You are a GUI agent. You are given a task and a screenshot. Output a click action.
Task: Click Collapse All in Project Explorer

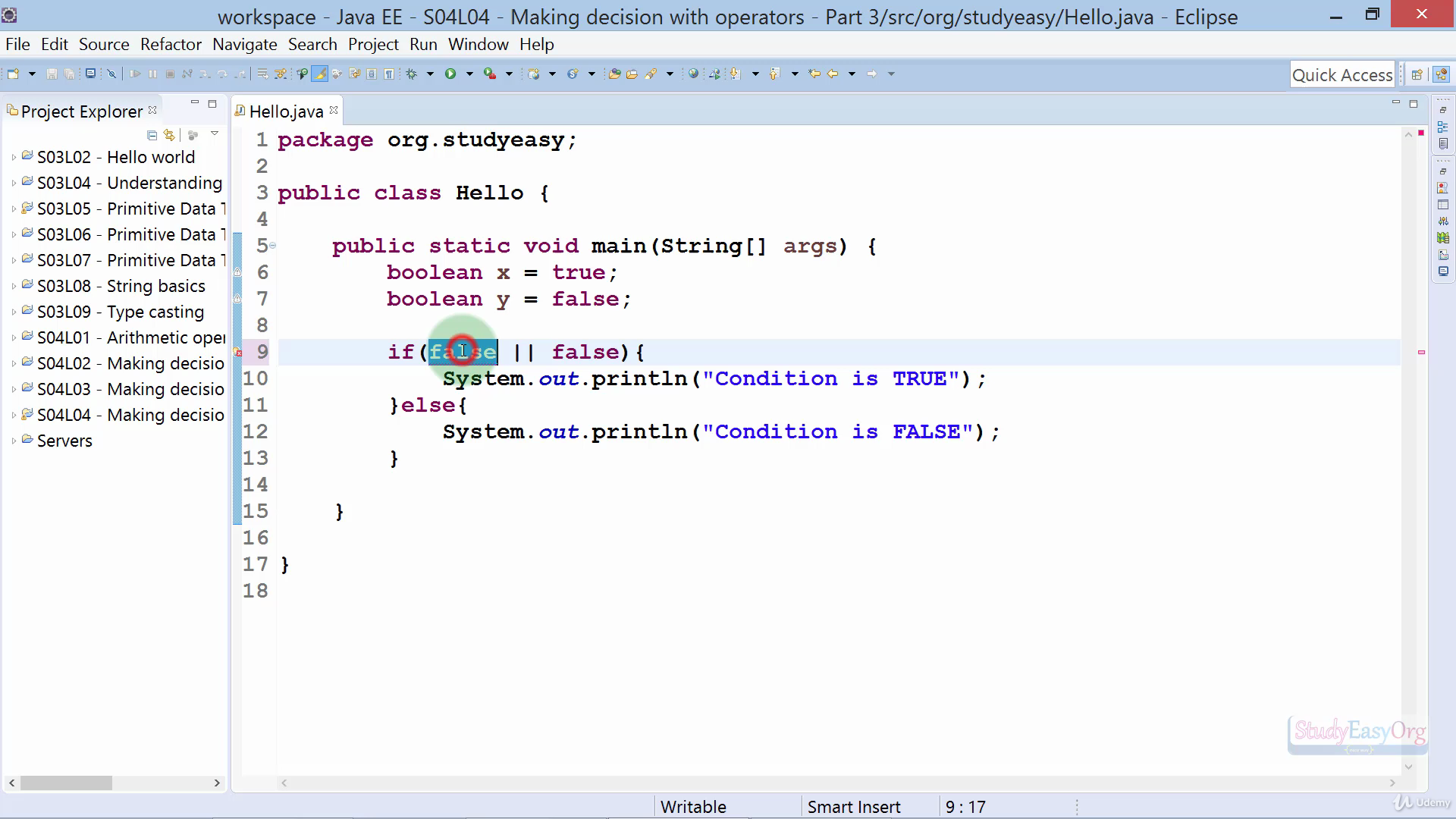(x=152, y=135)
